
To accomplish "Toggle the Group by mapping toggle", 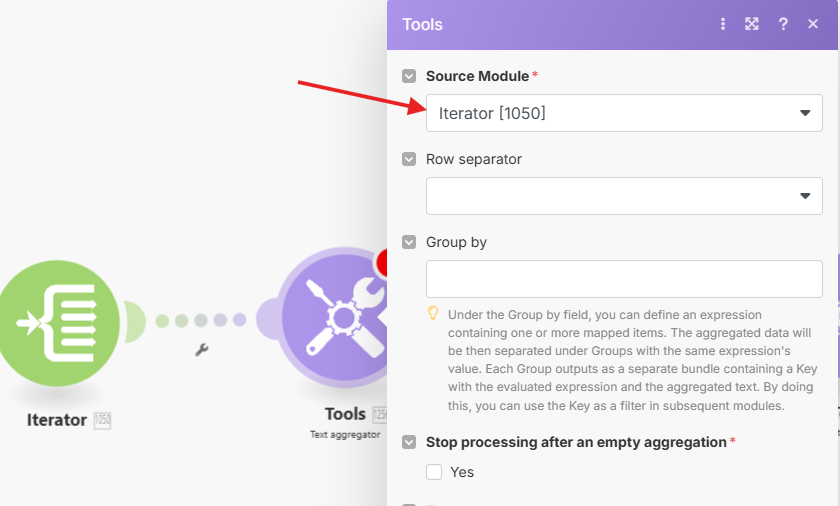I will 409,242.
